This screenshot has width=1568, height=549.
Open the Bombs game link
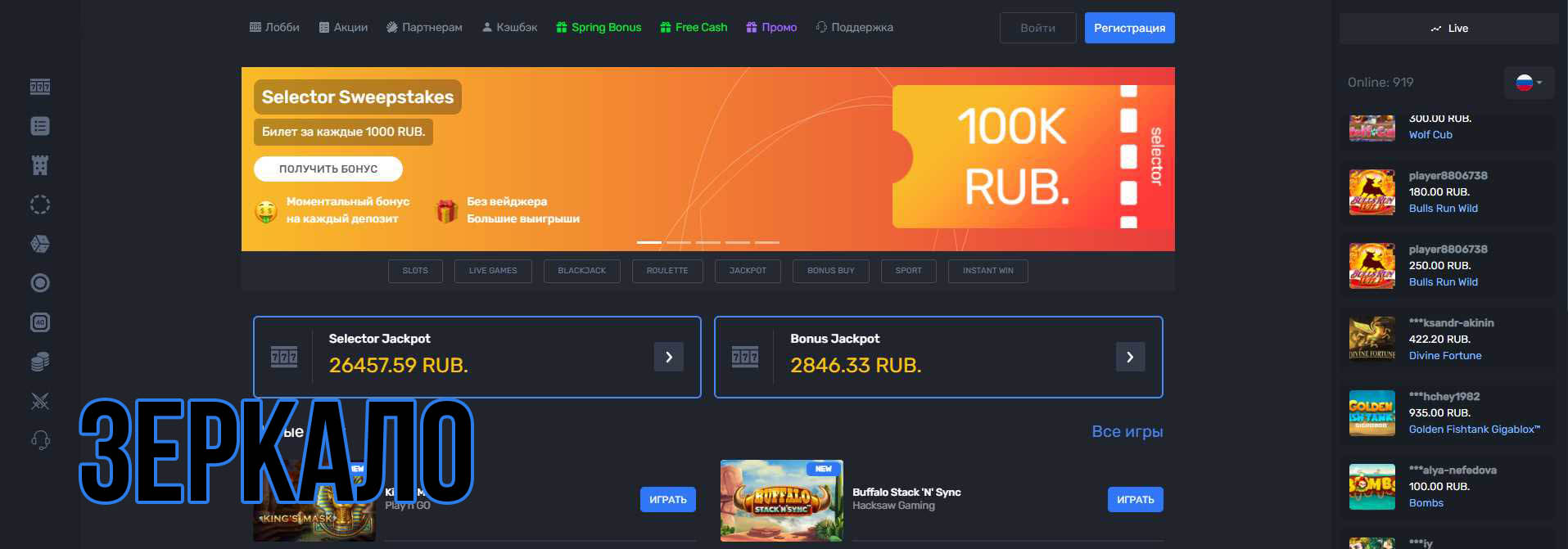tap(1426, 503)
